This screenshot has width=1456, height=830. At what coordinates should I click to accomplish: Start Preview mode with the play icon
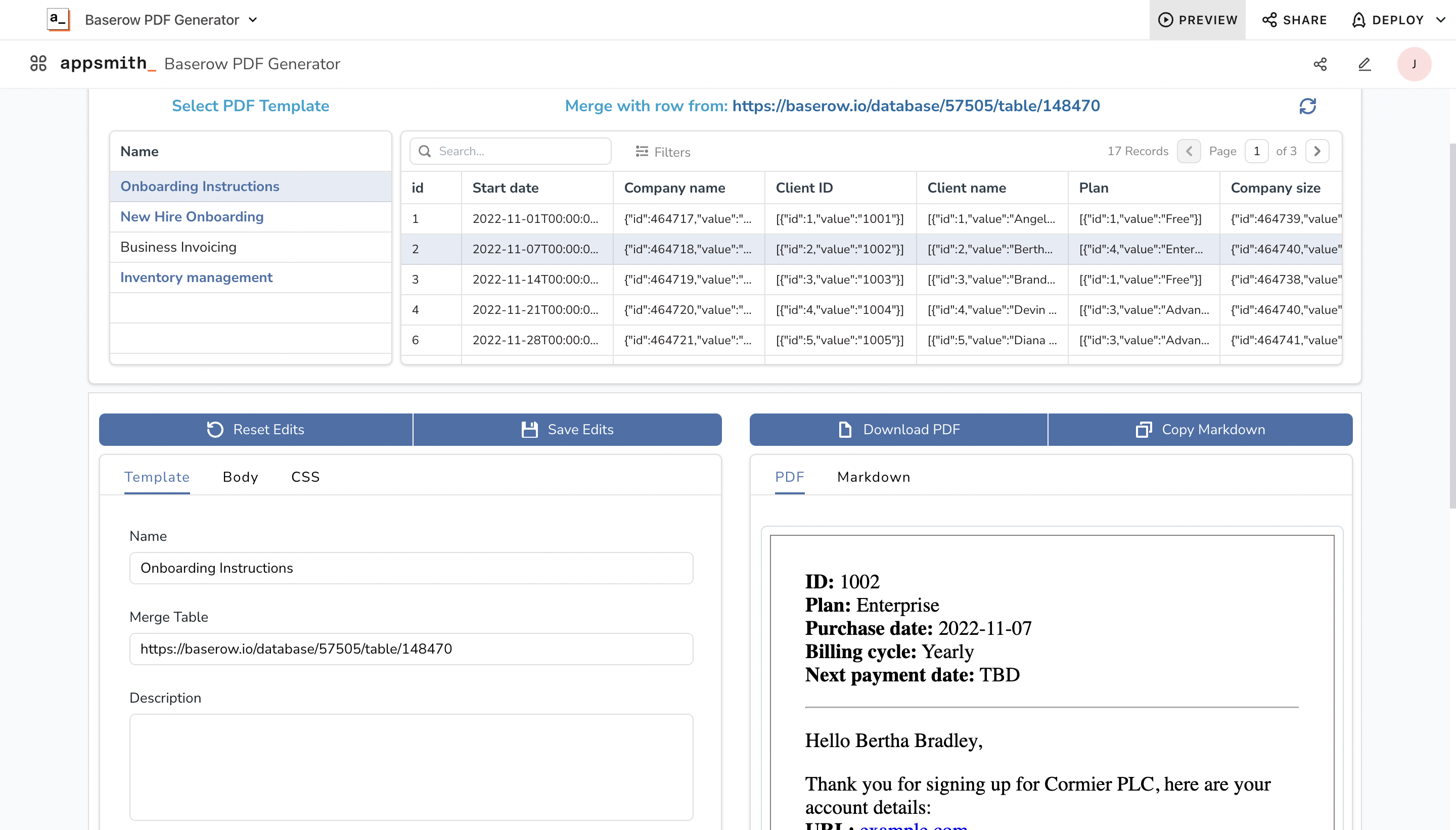point(1165,19)
